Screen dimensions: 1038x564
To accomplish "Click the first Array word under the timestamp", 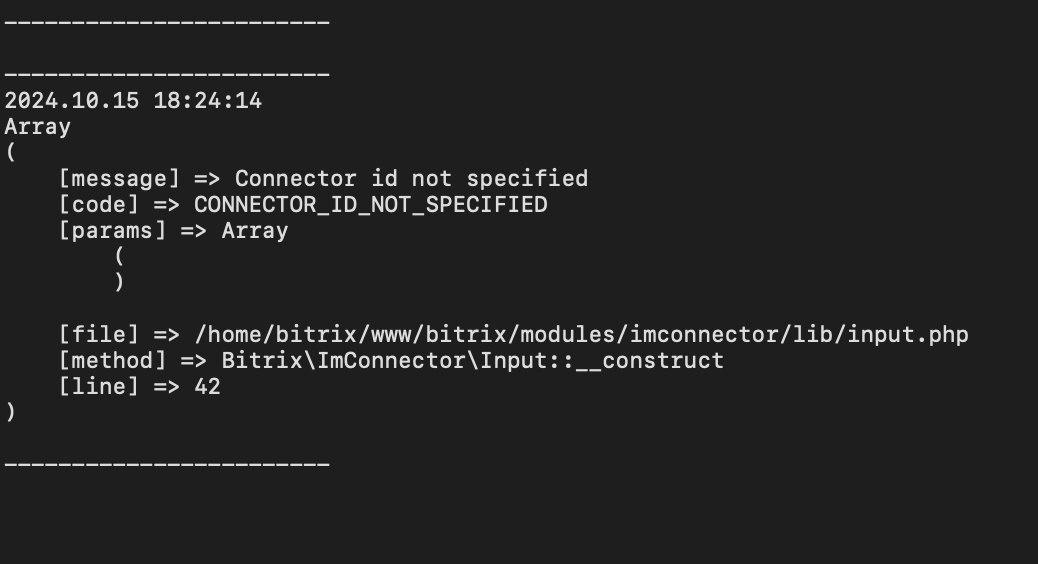I will click(x=38, y=127).
